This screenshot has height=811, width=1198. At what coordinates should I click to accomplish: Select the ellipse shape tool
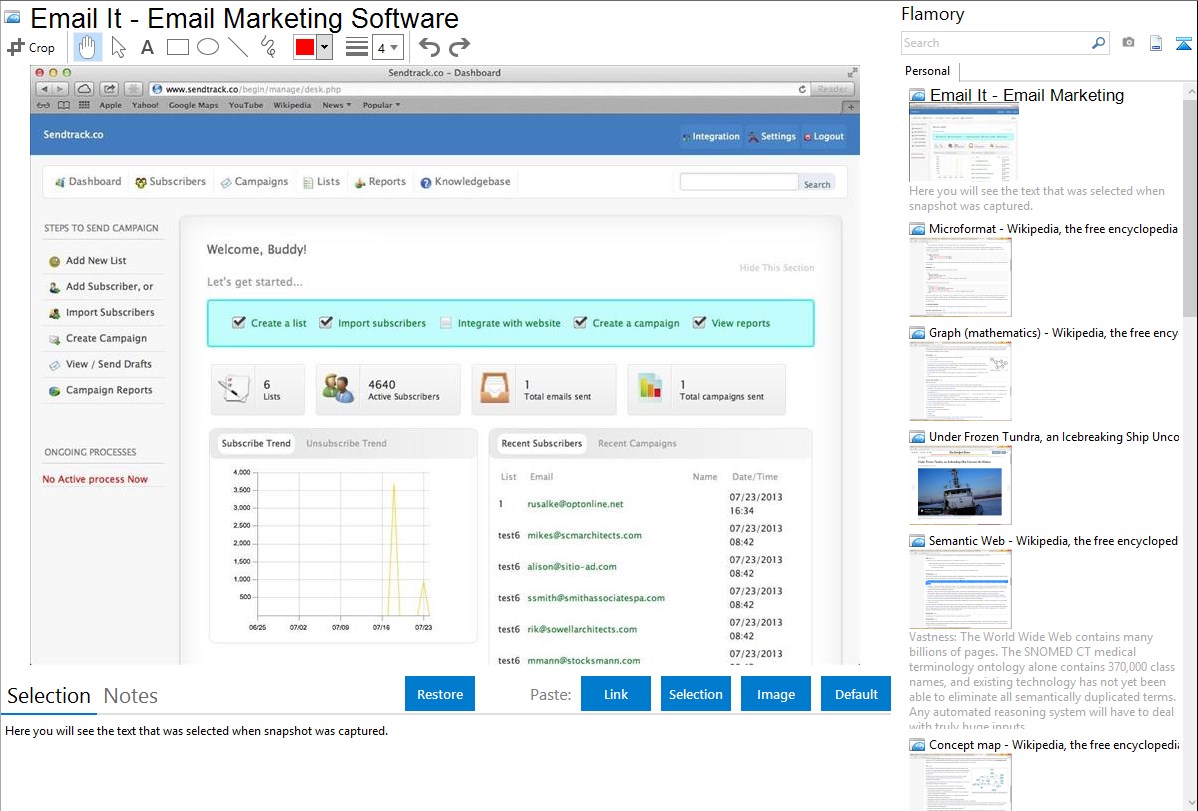(x=208, y=47)
